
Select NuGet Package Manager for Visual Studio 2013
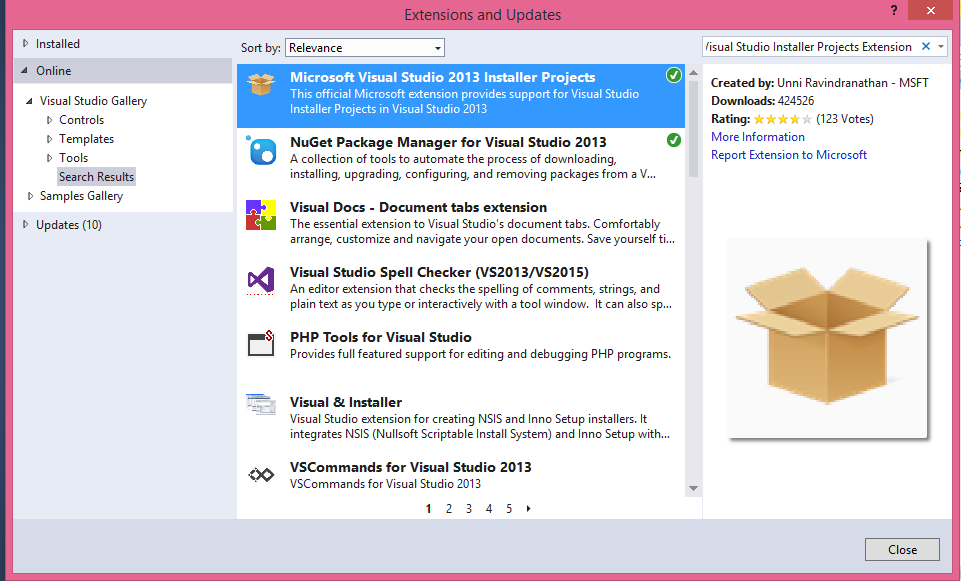tap(448, 142)
